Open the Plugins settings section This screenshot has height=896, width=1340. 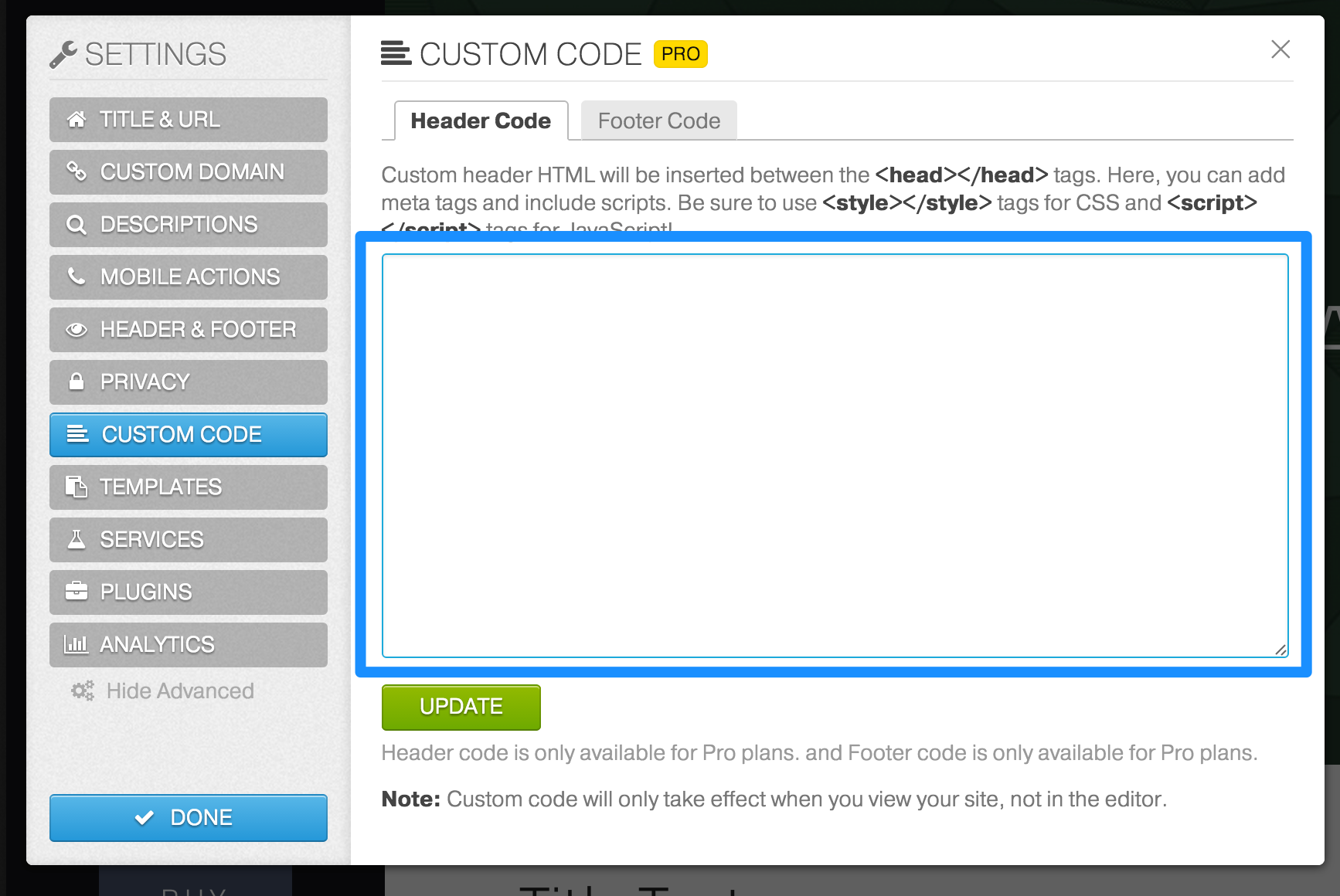188,592
